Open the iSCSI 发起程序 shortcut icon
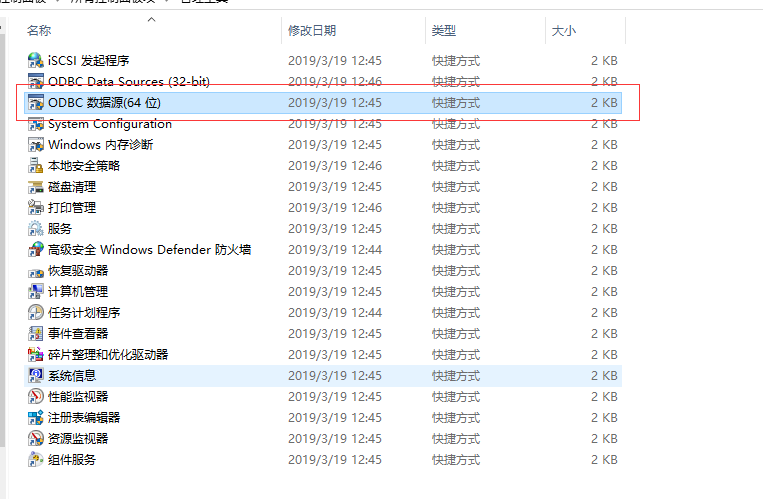 36,60
